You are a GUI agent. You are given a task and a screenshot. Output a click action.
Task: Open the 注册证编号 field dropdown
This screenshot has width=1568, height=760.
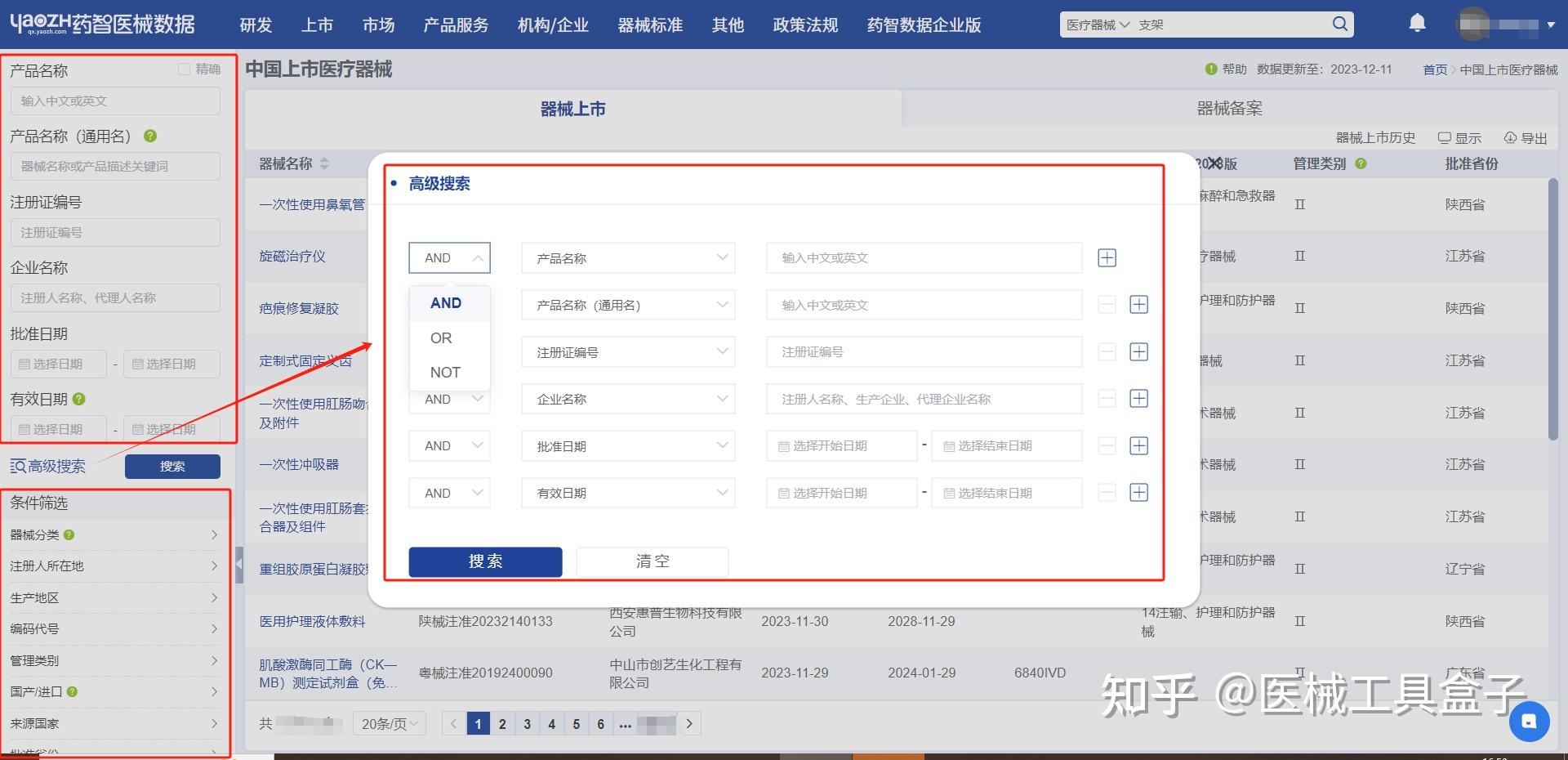(628, 352)
